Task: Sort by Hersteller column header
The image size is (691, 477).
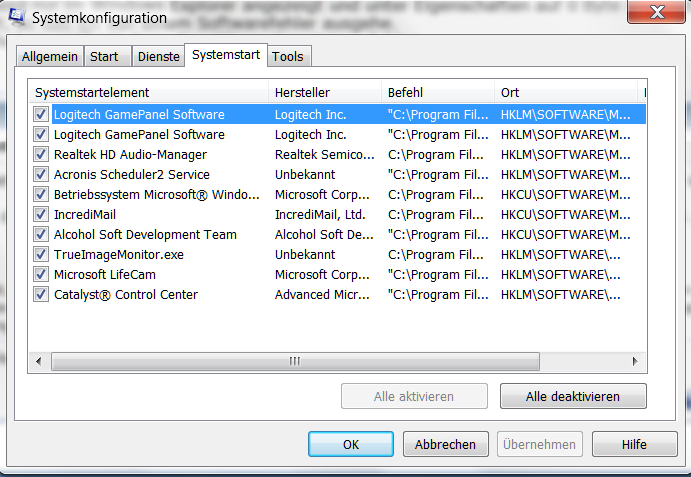Action: click(325, 93)
